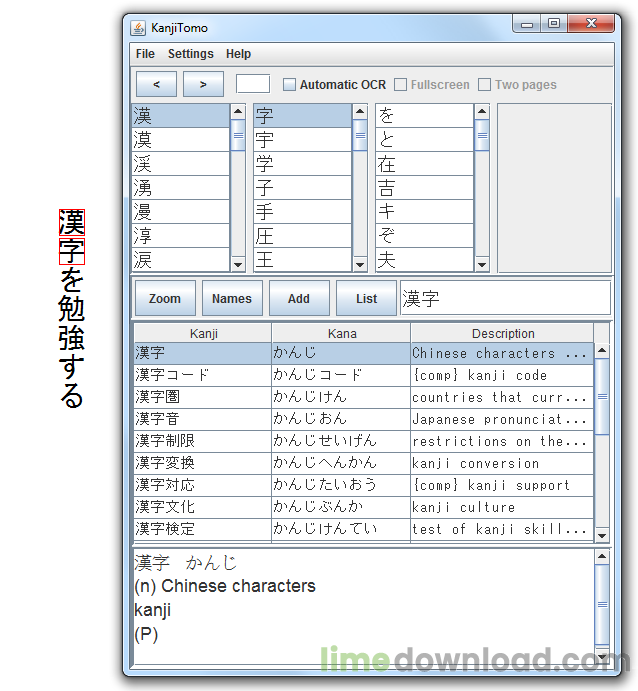Viewport: 638px width, 691px height.
Task: Click scroll up arrow of third character list
Action: pyautogui.click(x=482, y=111)
